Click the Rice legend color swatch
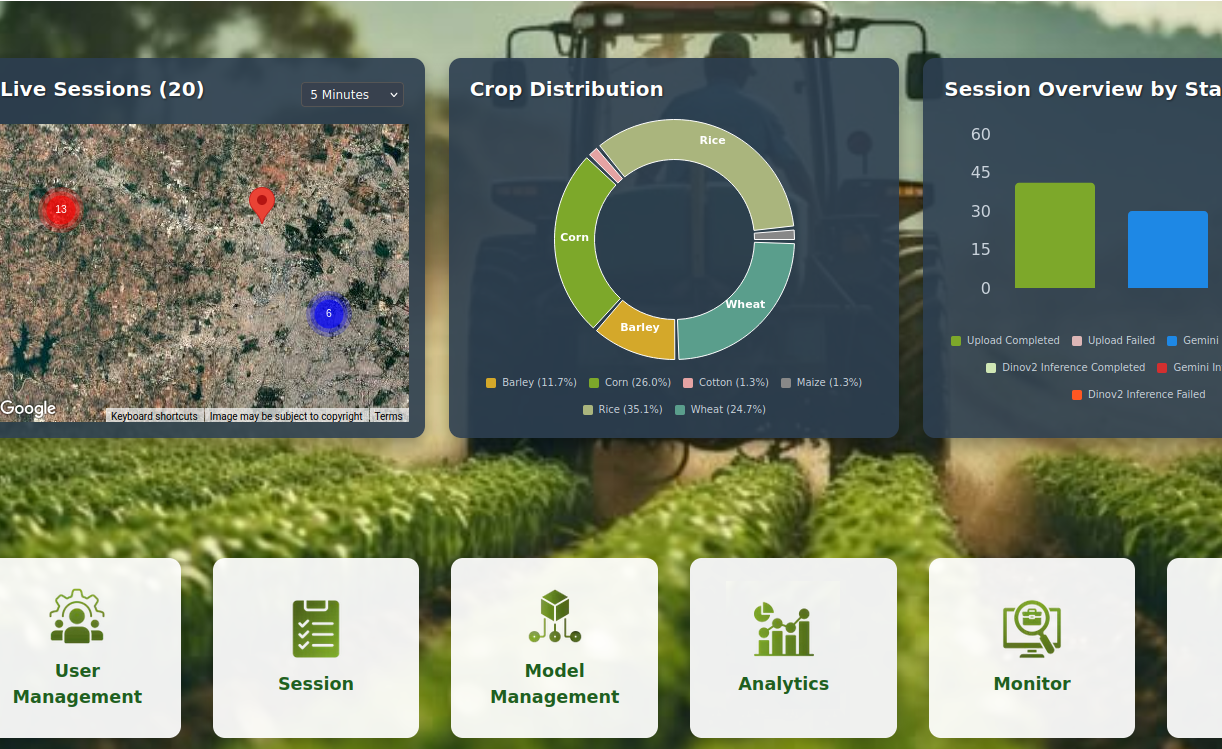 [x=588, y=410]
